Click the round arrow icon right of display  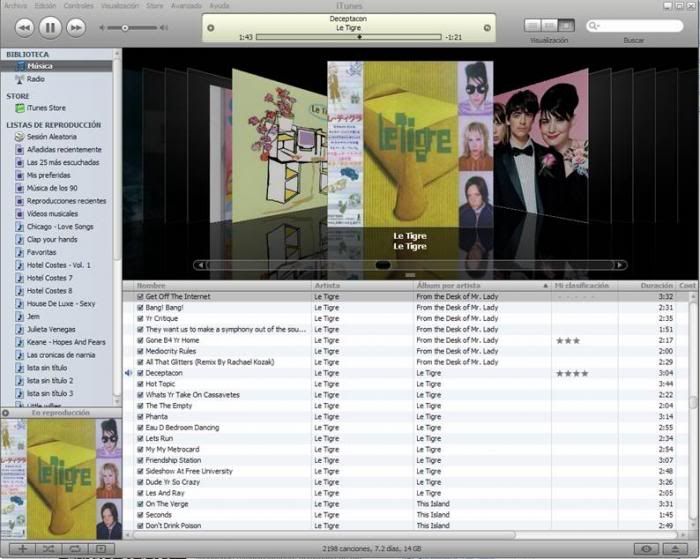click(x=487, y=28)
